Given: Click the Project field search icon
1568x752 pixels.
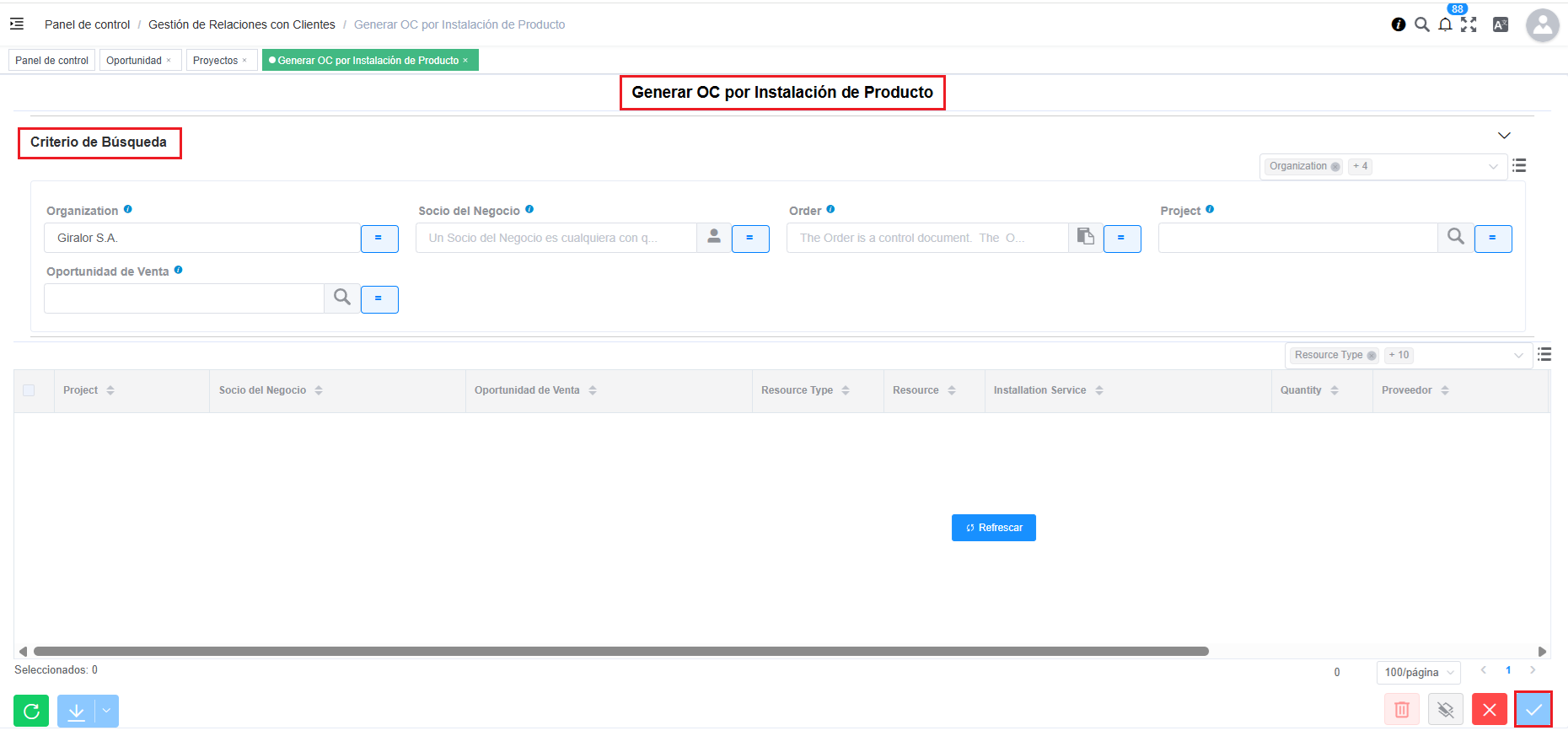Looking at the screenshot, I should [1455, 238].
